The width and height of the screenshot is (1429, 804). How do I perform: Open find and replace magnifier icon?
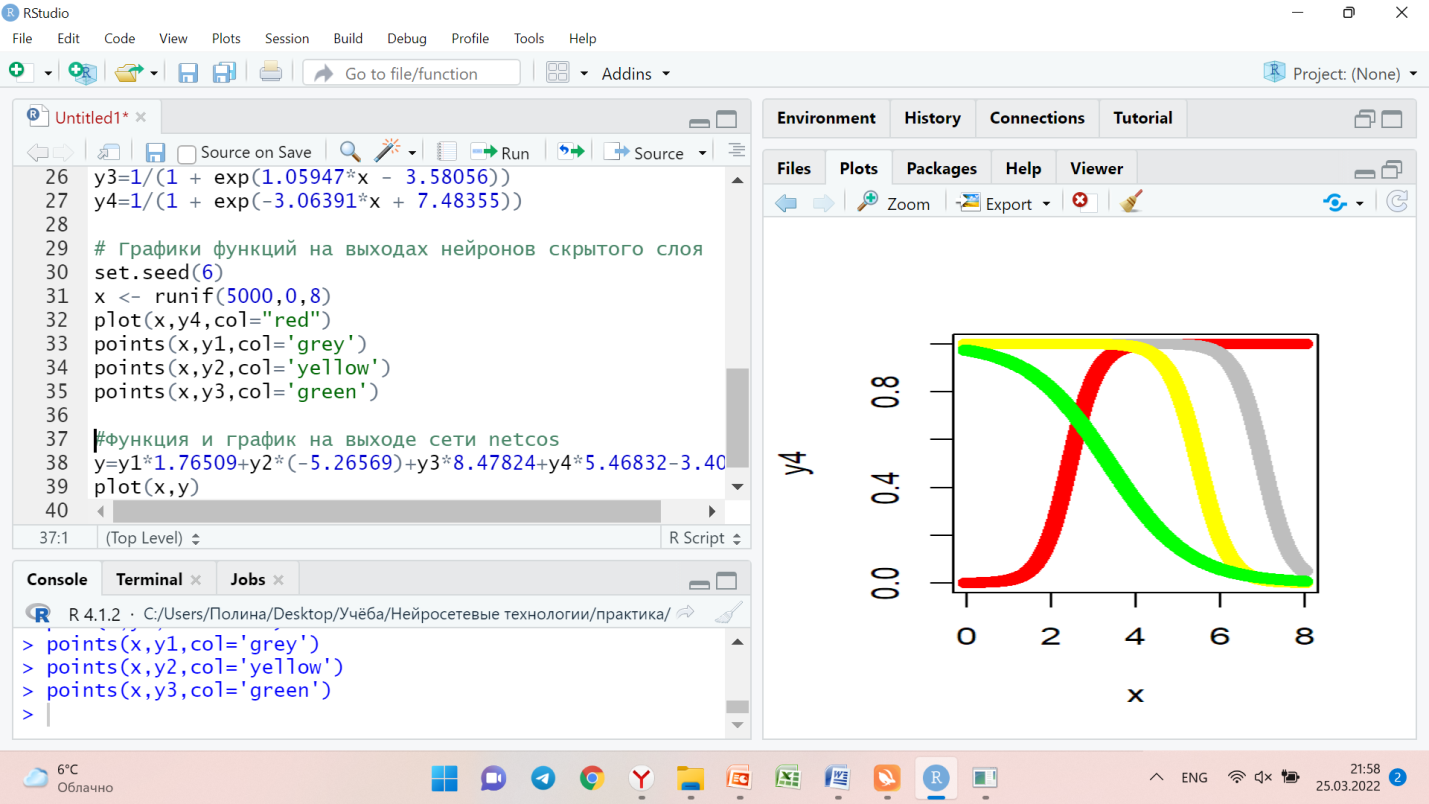tap(349, 151)
